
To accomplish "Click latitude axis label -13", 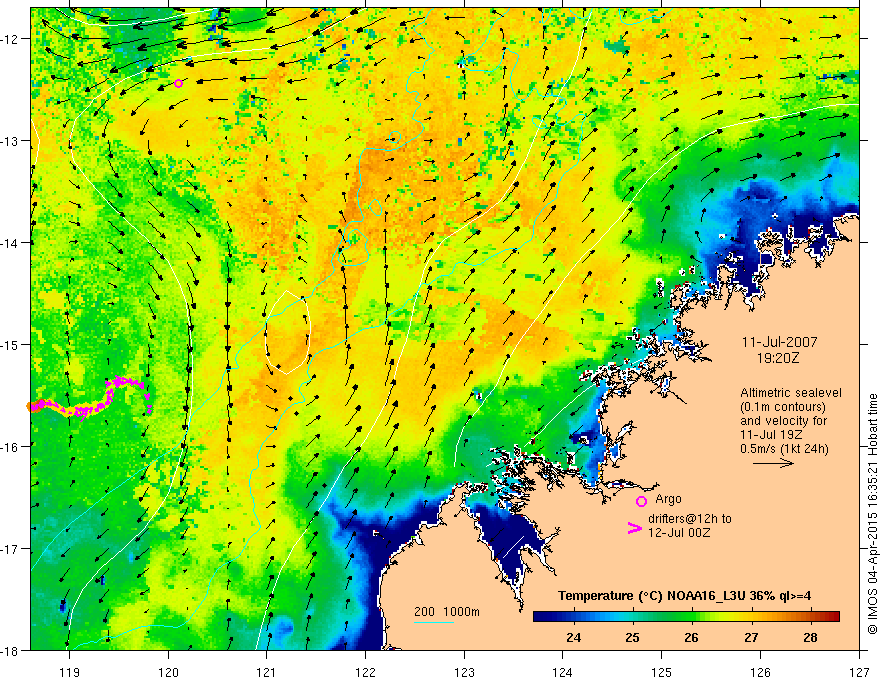I will (x=11, y=140).
